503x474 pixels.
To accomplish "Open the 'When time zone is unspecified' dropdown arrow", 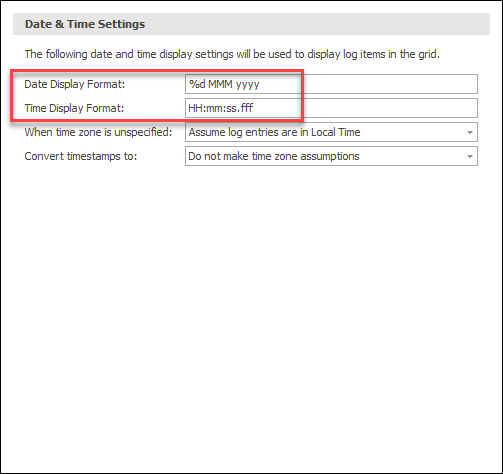I will (x=470, y=132).
